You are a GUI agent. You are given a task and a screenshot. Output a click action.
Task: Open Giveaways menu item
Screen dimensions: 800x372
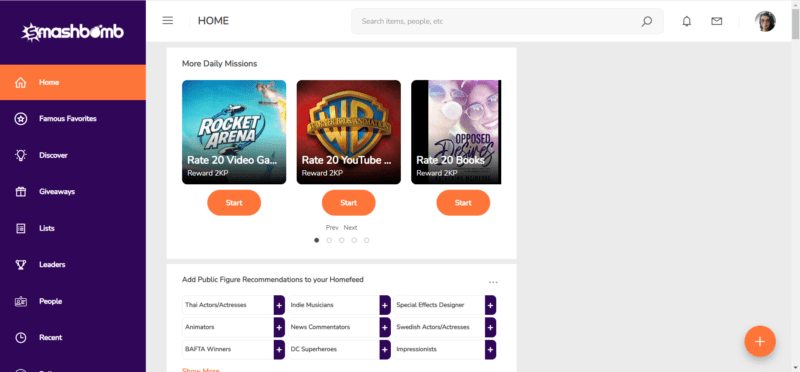coord(72,192)
